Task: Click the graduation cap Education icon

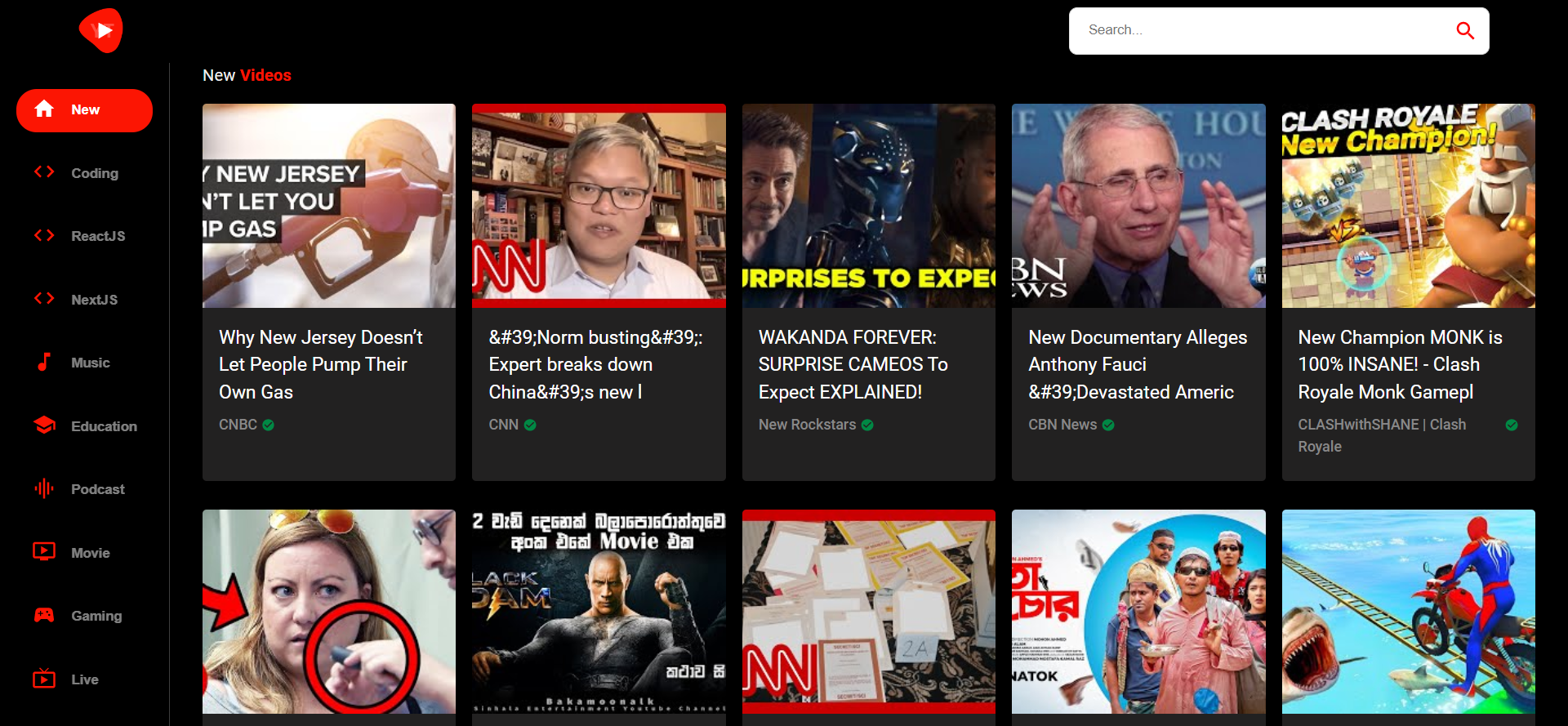Action: [44, 425]
